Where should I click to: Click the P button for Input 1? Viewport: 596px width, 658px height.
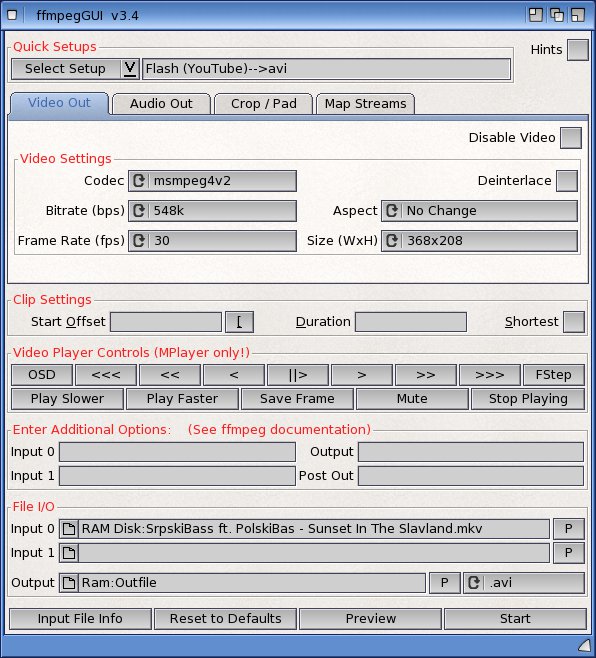(569, 553)
